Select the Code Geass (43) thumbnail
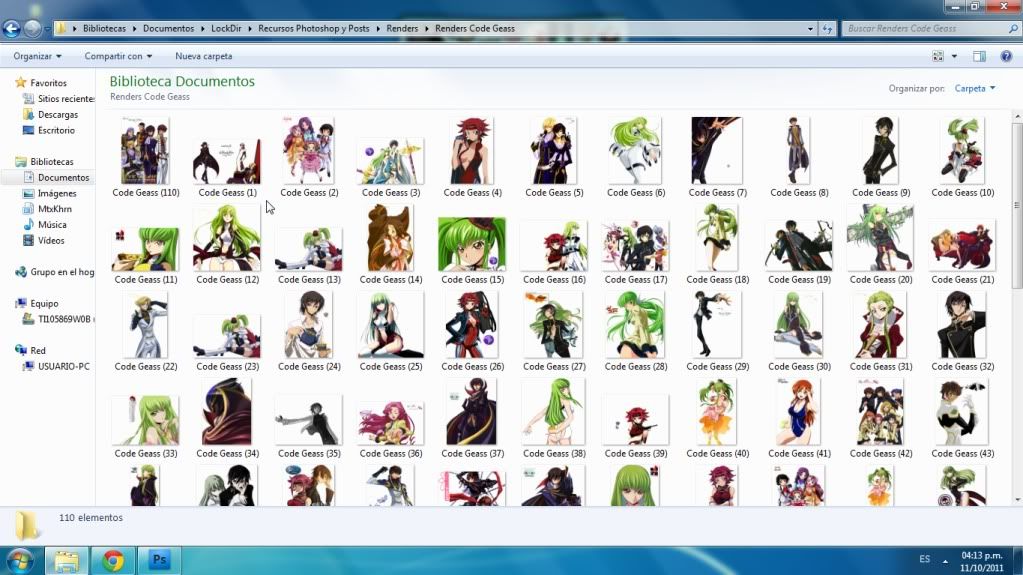 click(x=962, y=412)
